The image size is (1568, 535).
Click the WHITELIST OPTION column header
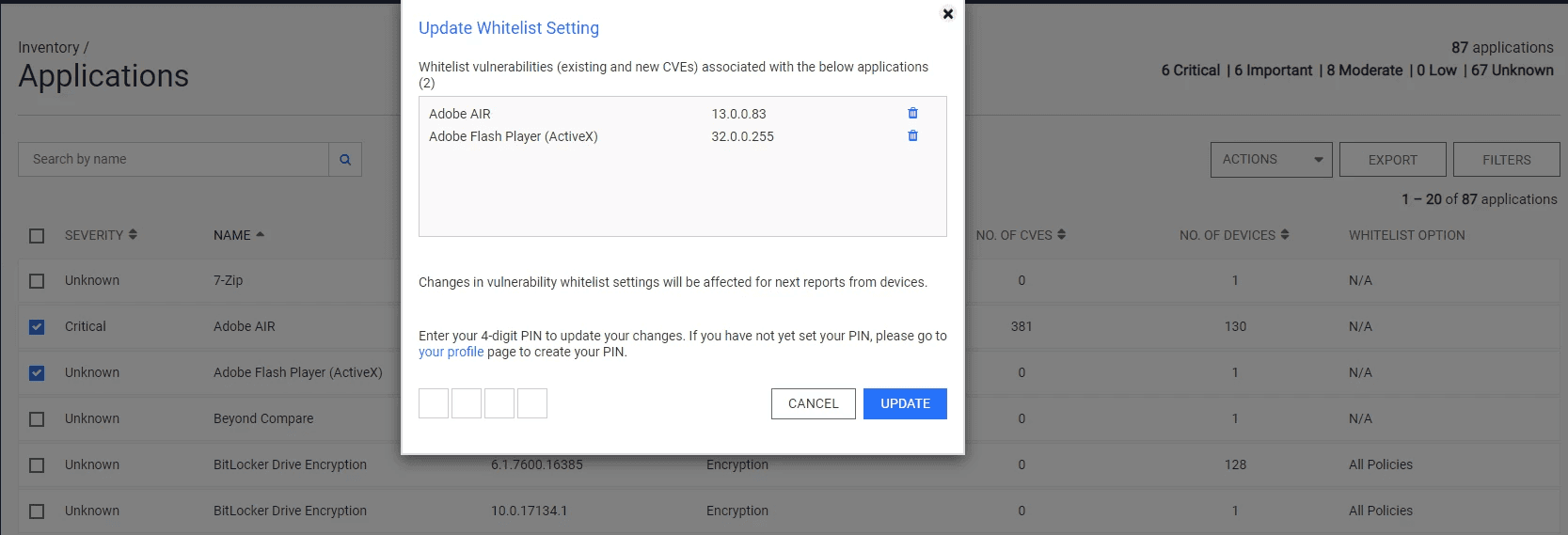pos(1406,235)
